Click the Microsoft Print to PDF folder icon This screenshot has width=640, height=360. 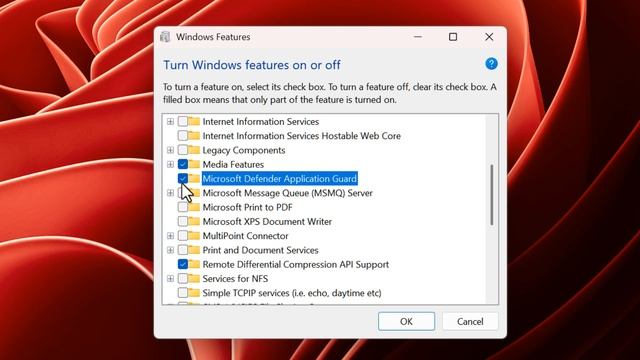pyautogui.click(x=194, y=207)
